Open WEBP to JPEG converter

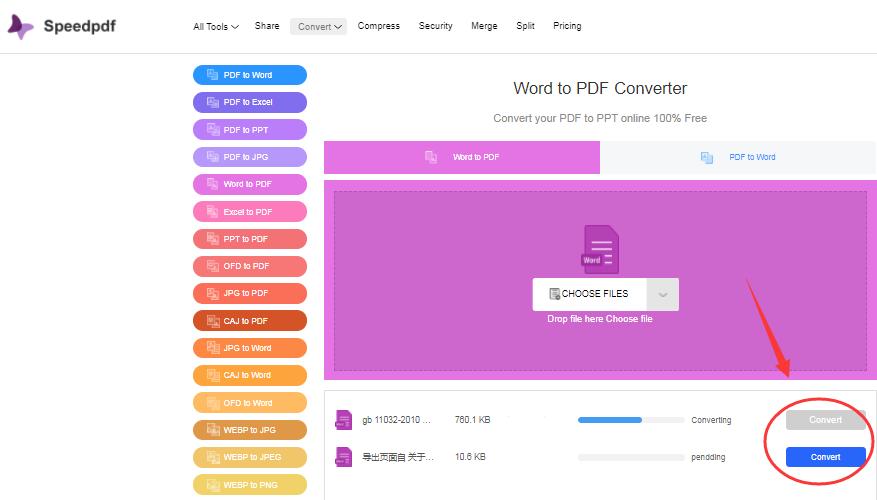pos(250,457)
